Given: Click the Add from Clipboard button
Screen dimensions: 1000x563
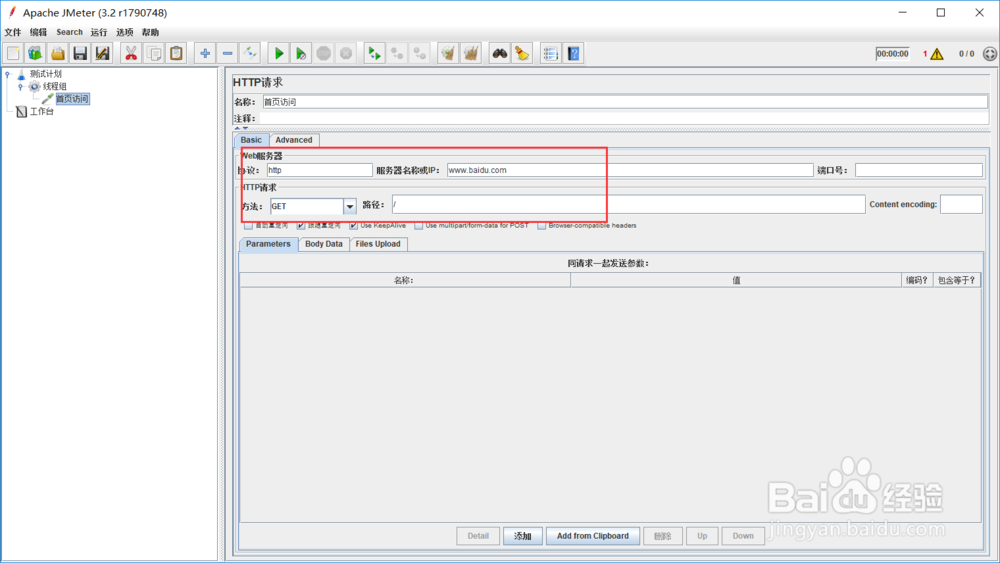Looking at the screenshot, I should 592,536.
